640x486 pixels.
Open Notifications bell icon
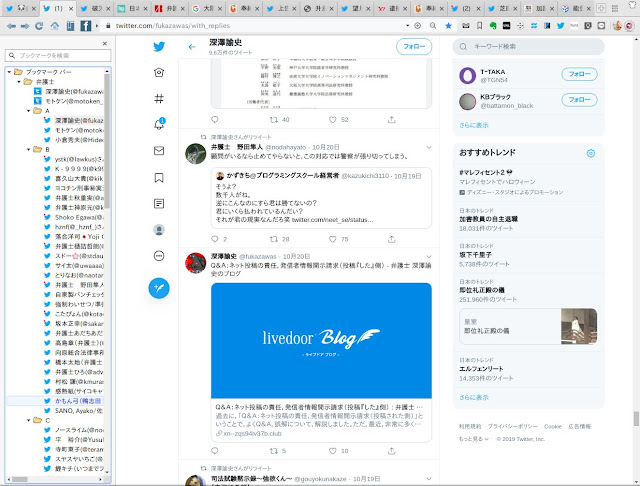coord(159,124)
